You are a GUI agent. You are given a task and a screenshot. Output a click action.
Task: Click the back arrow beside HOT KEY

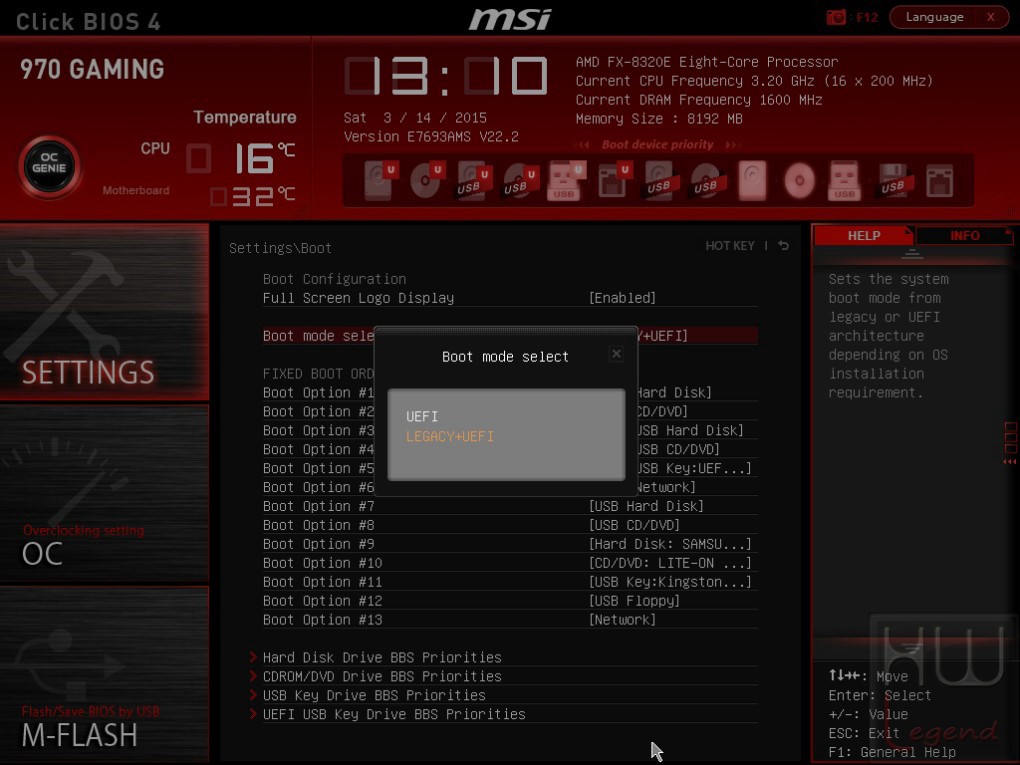point(784,245)
